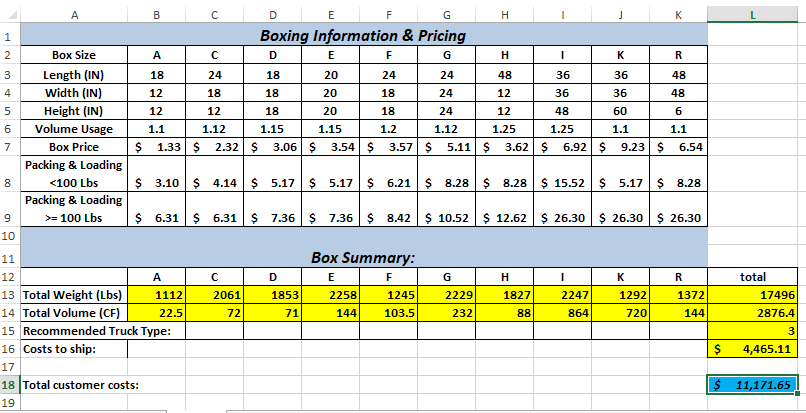Click Total Volume value 864 for box I
The image size is (806, 413).
[563, 313]
